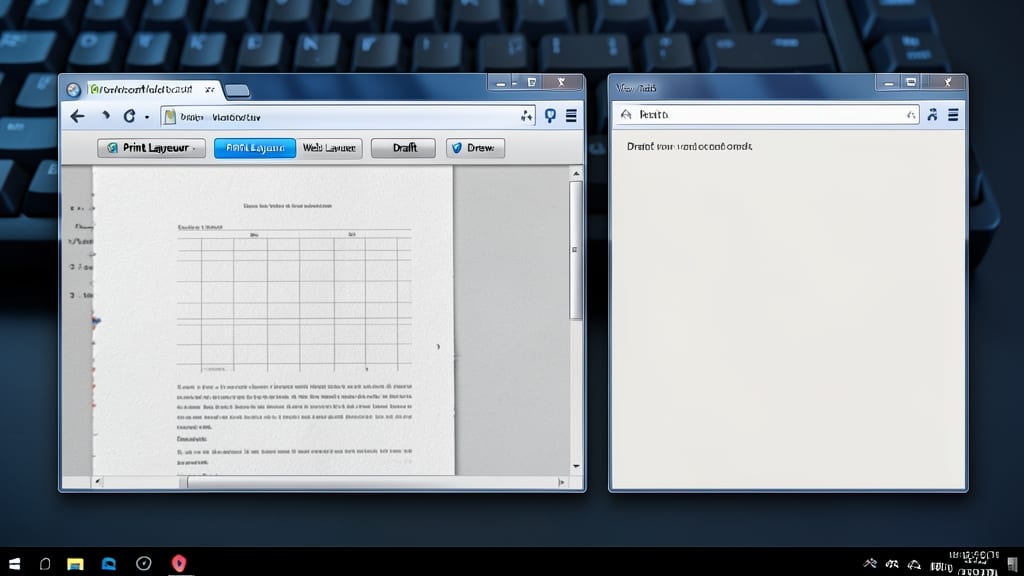This screenshot has height=576, width=1024.
Task: Click the horizontal scrollbar right arrow
Action: 561,483
